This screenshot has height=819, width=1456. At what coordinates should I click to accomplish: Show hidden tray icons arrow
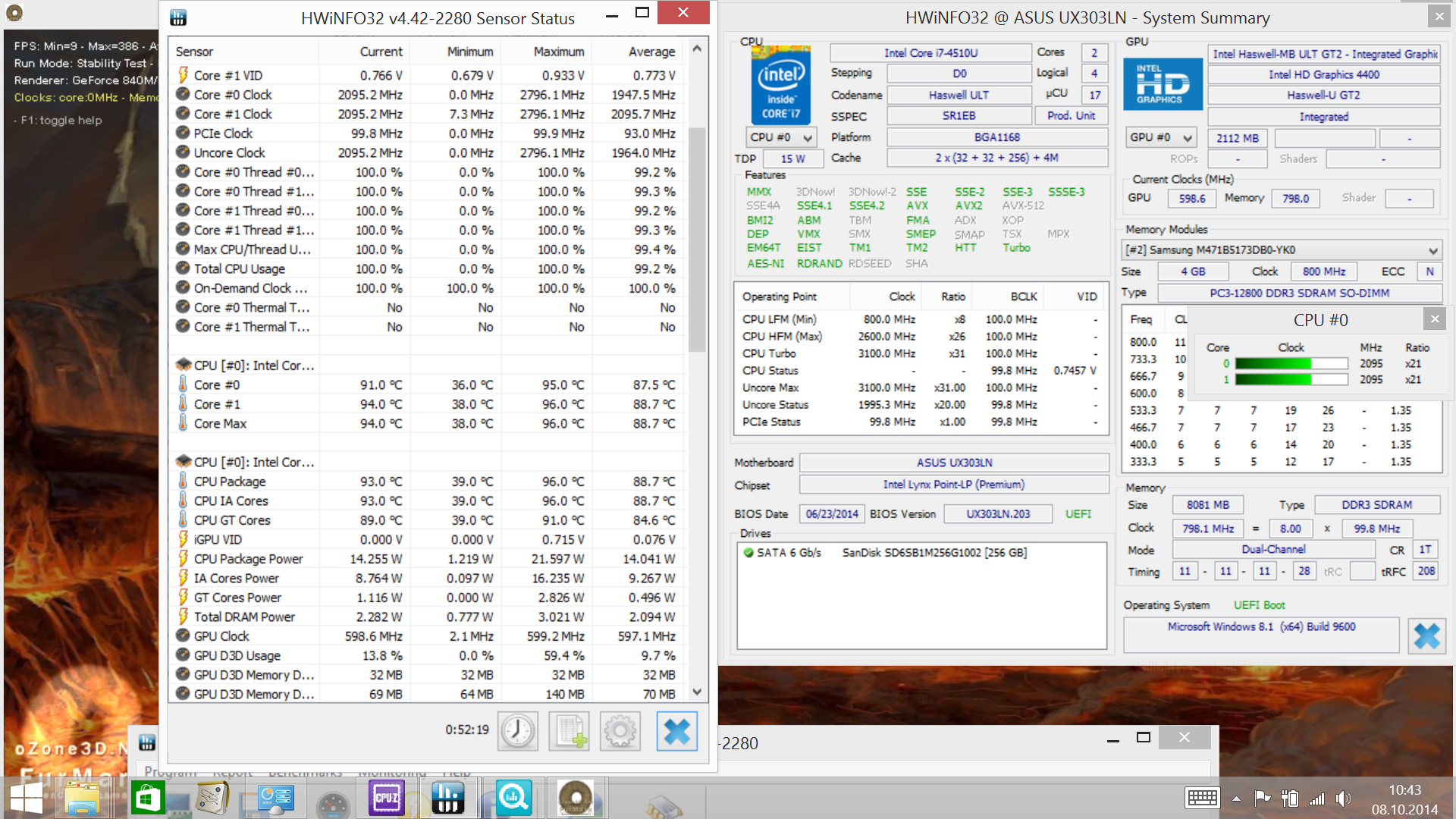[1236, 799]
